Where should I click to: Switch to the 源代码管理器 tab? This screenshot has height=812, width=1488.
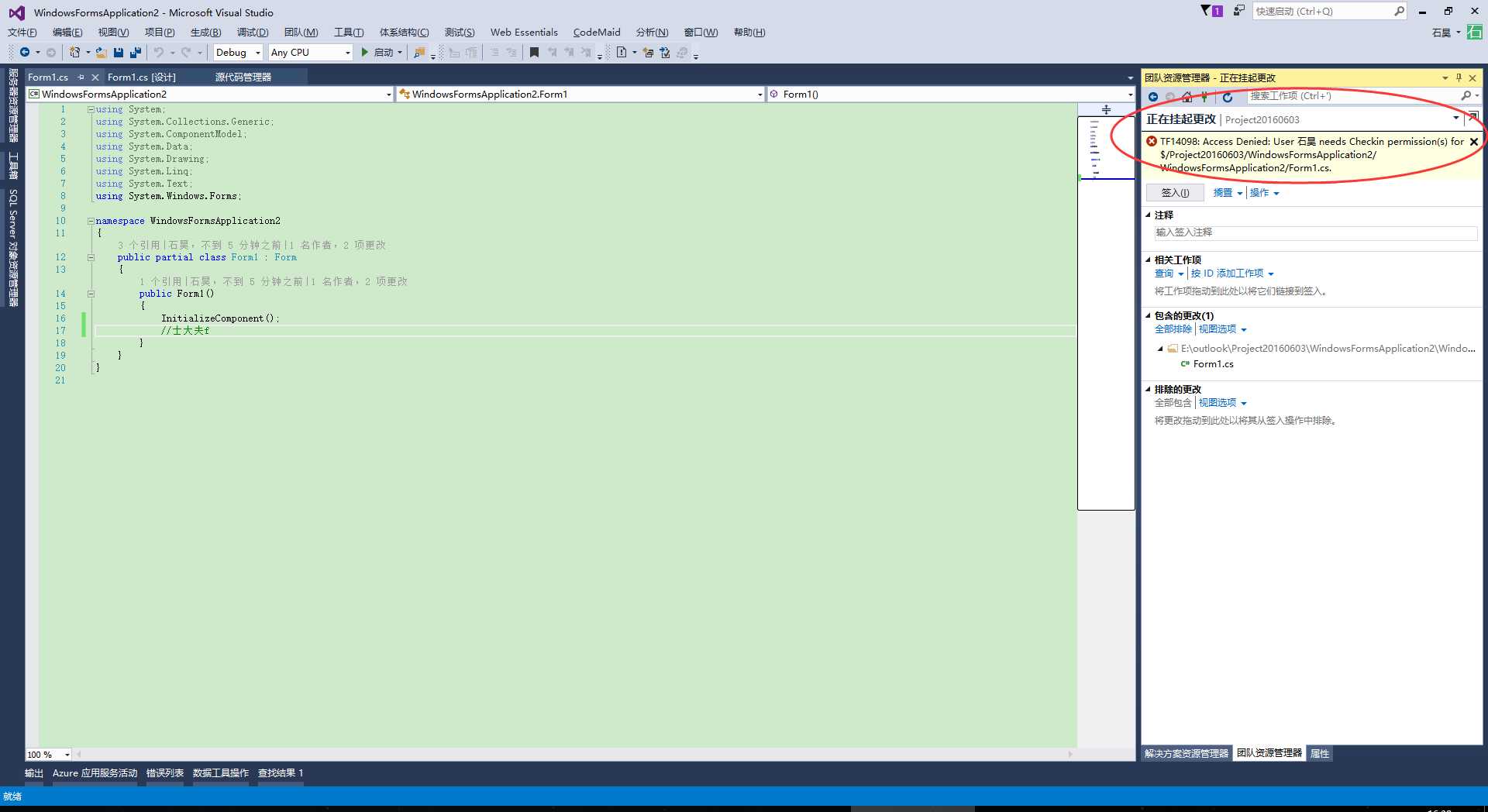(243, 77)
